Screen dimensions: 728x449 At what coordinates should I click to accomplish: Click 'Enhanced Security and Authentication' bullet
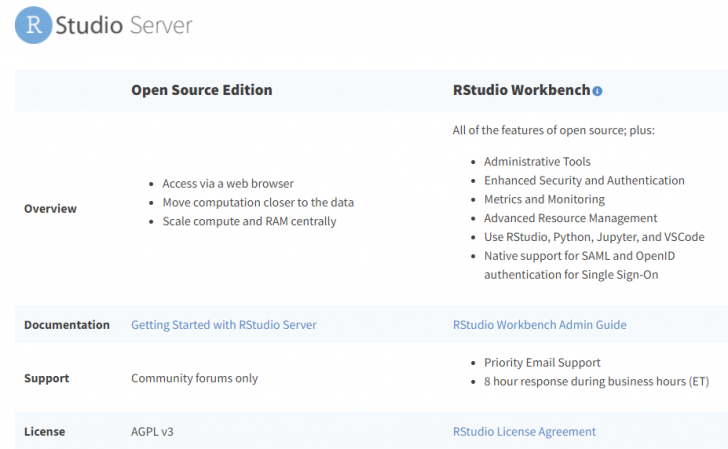(584, 180)
